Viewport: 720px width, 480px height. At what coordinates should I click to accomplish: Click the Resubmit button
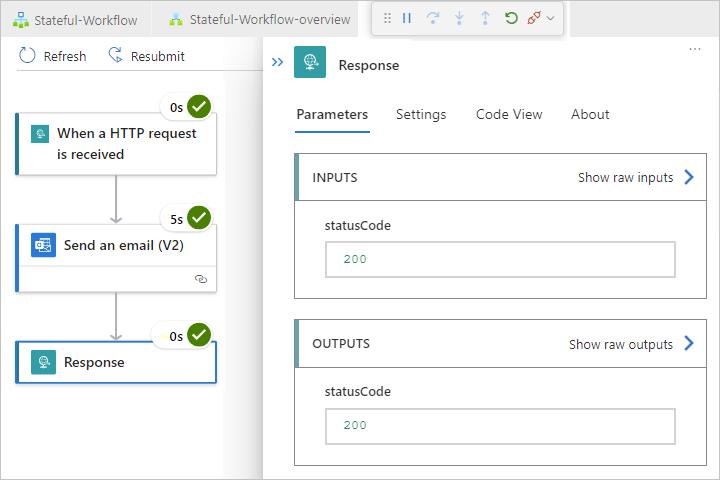tap(146, 56)
